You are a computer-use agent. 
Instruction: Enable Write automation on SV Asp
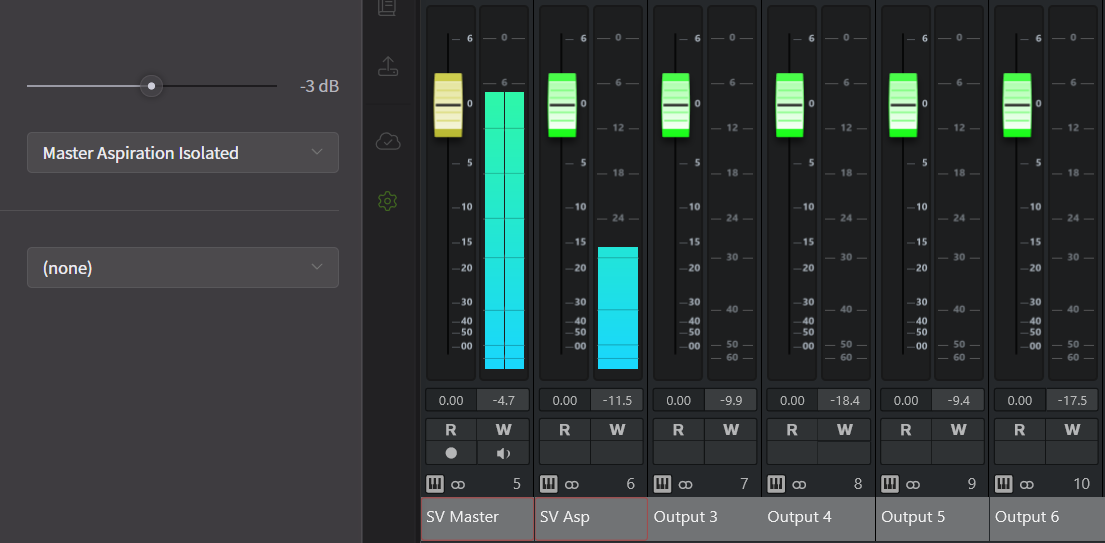617,430
